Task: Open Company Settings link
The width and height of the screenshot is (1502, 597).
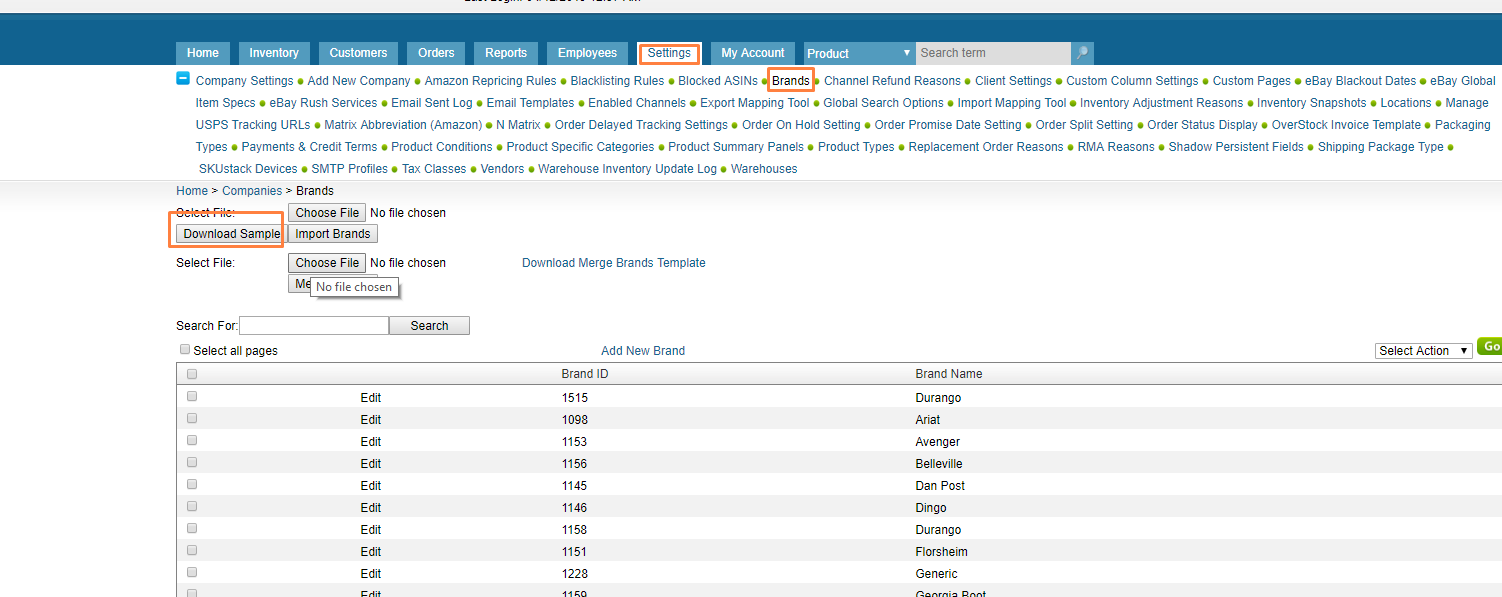Action: pos(245,81)
